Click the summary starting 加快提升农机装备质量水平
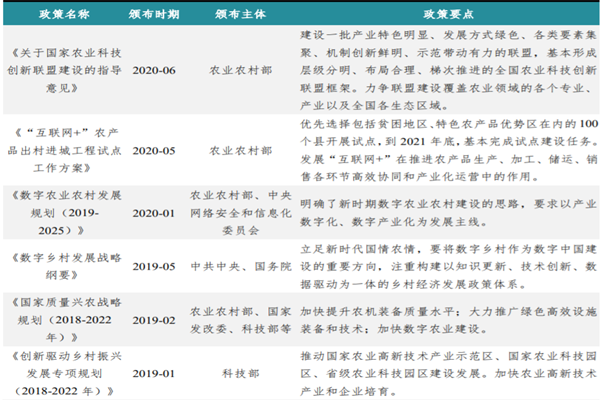Image resolution: width=600 pixels, height=400 pixels. (448, 320)
